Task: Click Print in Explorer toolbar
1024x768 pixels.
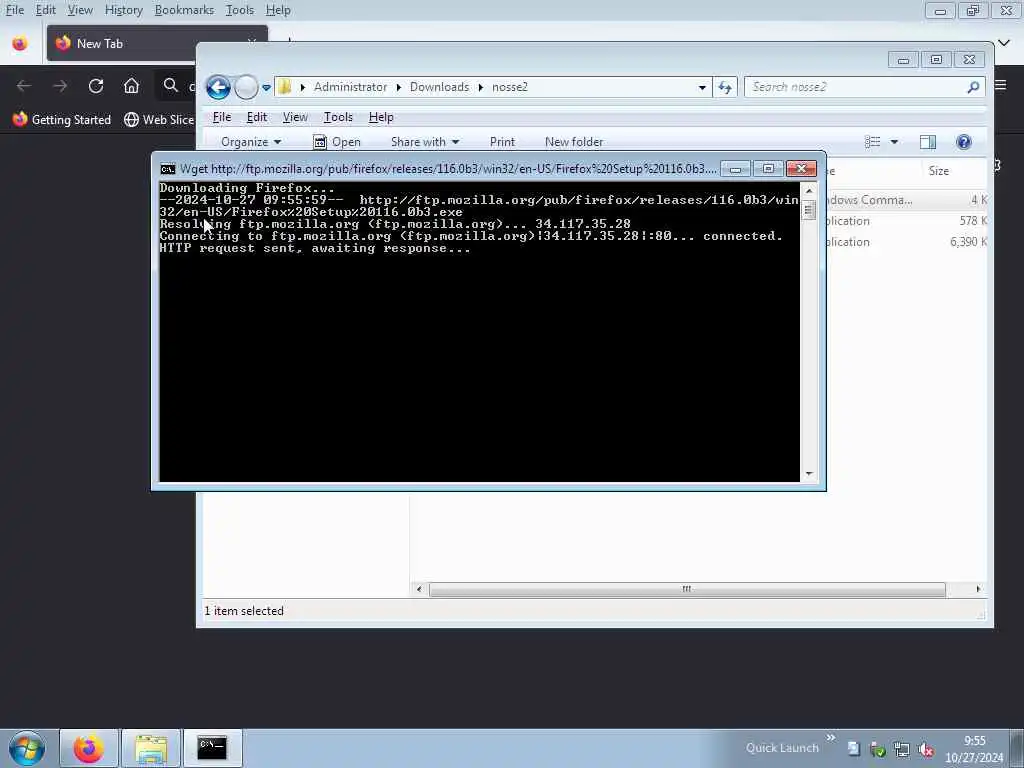Action: point(502,142)
